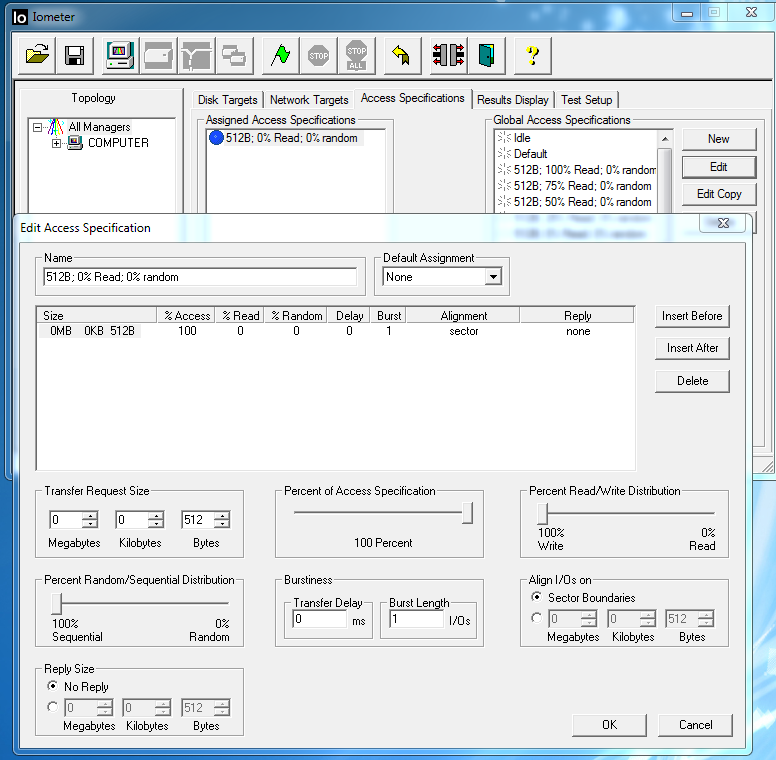Open Results Display tab

coord(513,100)
